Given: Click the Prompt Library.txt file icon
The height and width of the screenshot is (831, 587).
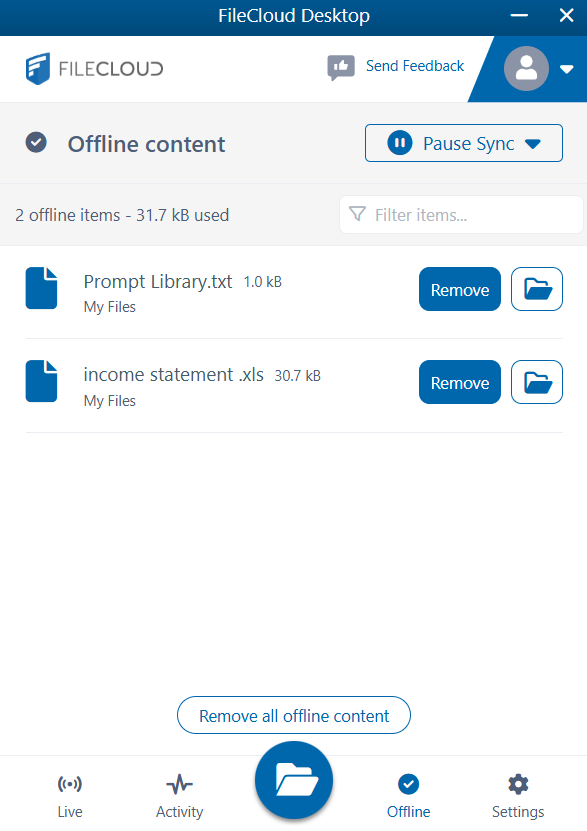Looking at the screenshot, I should pyautogui.click(x=41, y=288).
